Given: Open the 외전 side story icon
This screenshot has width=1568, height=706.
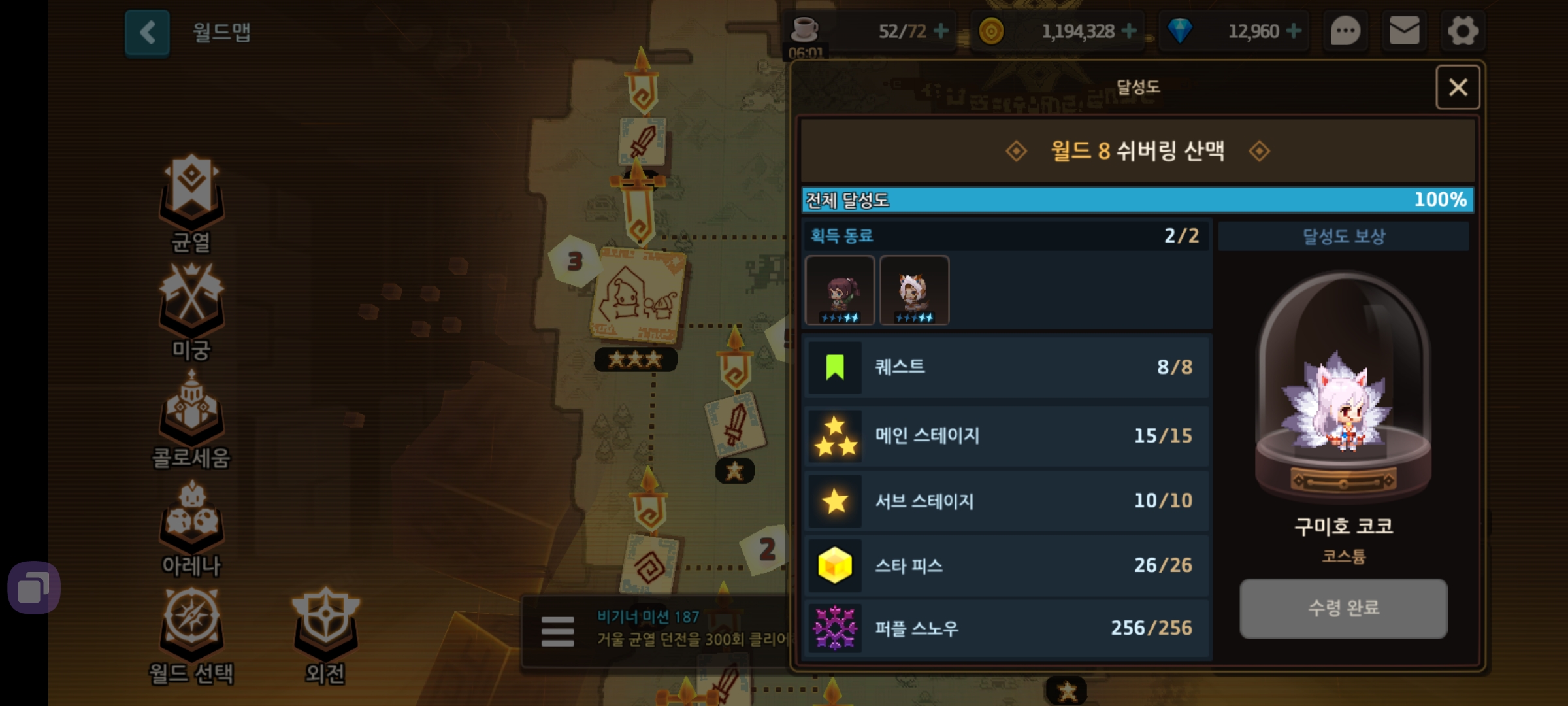Looking at the screenshot, I should 325,635.
